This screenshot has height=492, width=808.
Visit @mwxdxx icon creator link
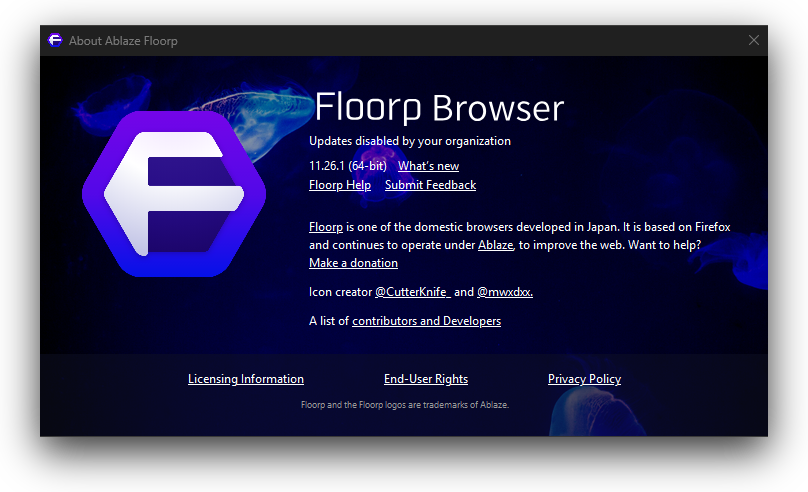tap(505, 292)
